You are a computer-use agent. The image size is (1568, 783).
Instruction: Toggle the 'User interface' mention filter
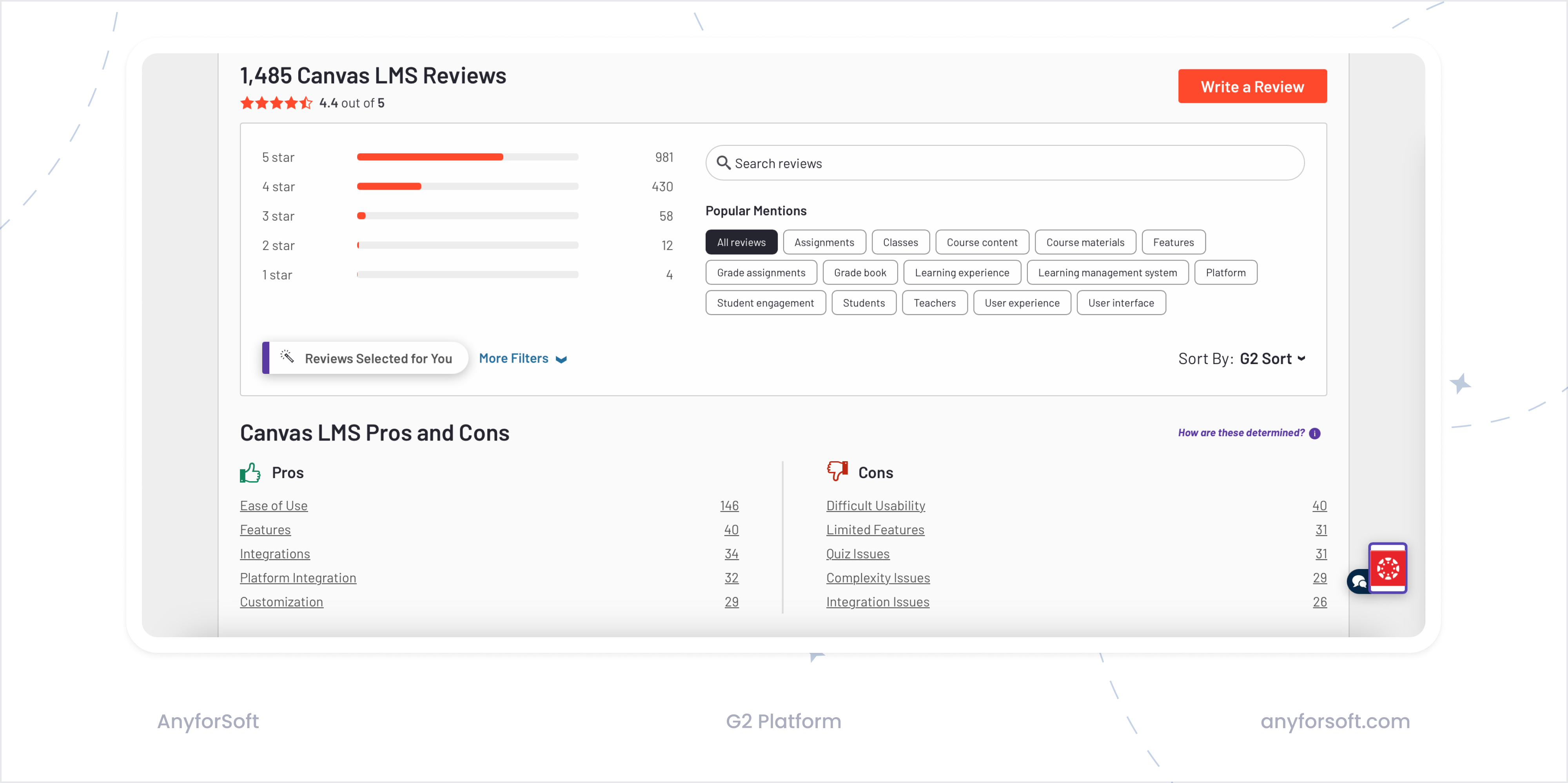click(1121, 303)
